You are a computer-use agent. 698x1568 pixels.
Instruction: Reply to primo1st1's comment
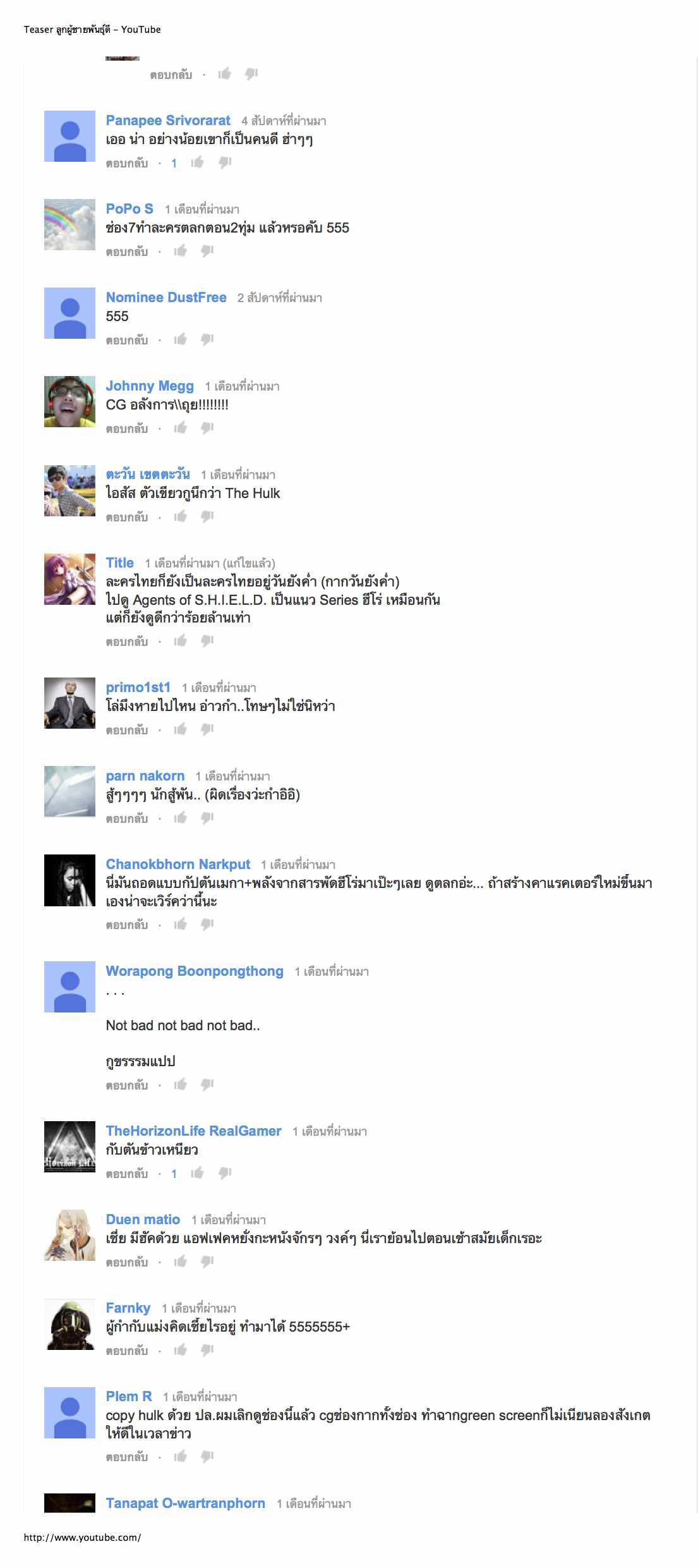coord(127,730)
